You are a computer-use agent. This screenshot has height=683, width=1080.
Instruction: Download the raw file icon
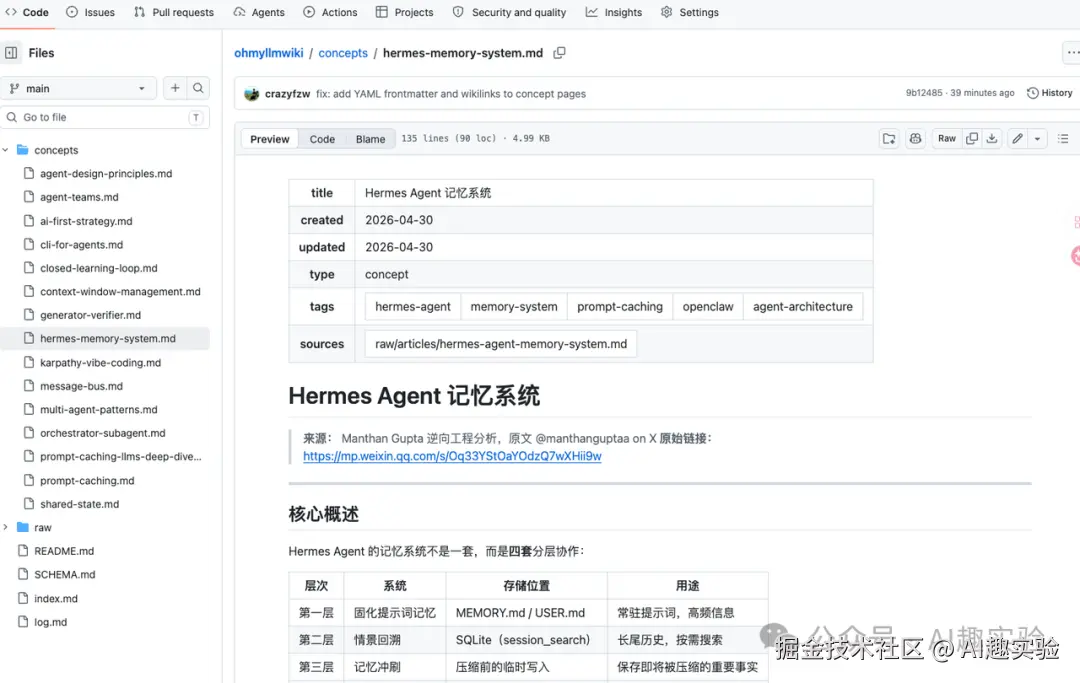pos(992,138)
